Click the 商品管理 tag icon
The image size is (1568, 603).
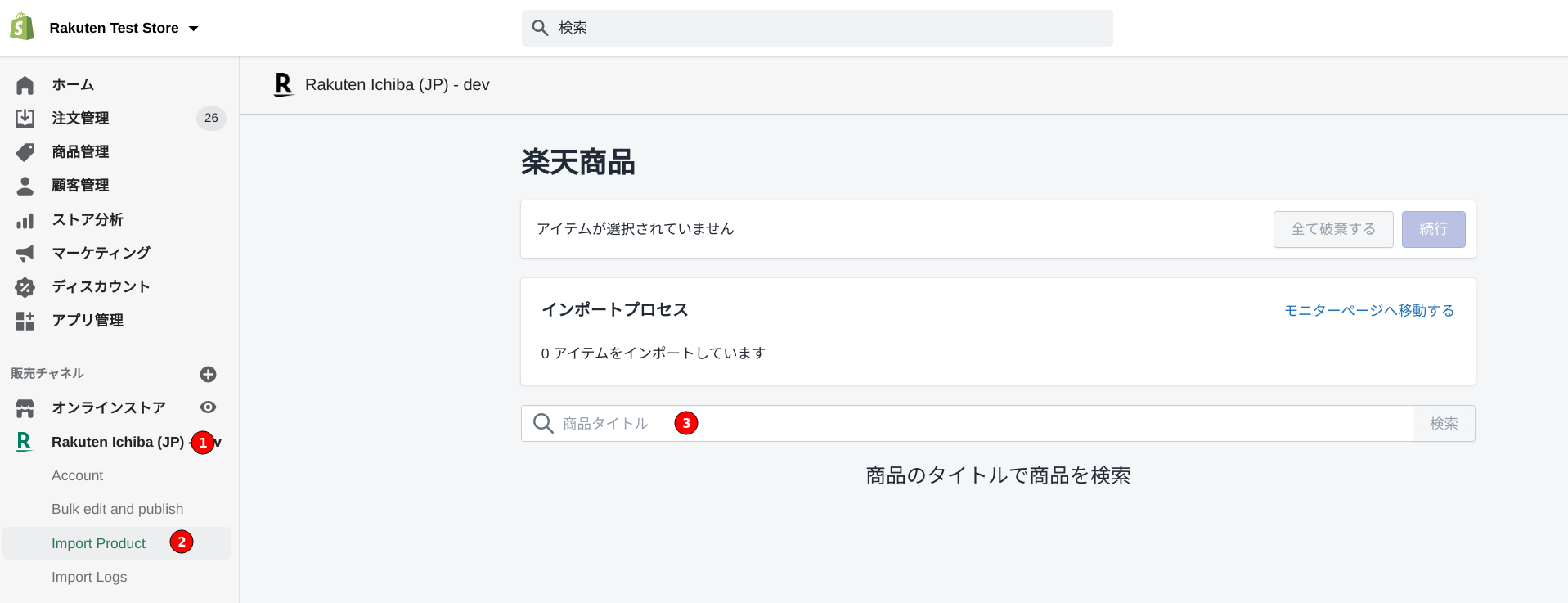[x=25, y=152]
